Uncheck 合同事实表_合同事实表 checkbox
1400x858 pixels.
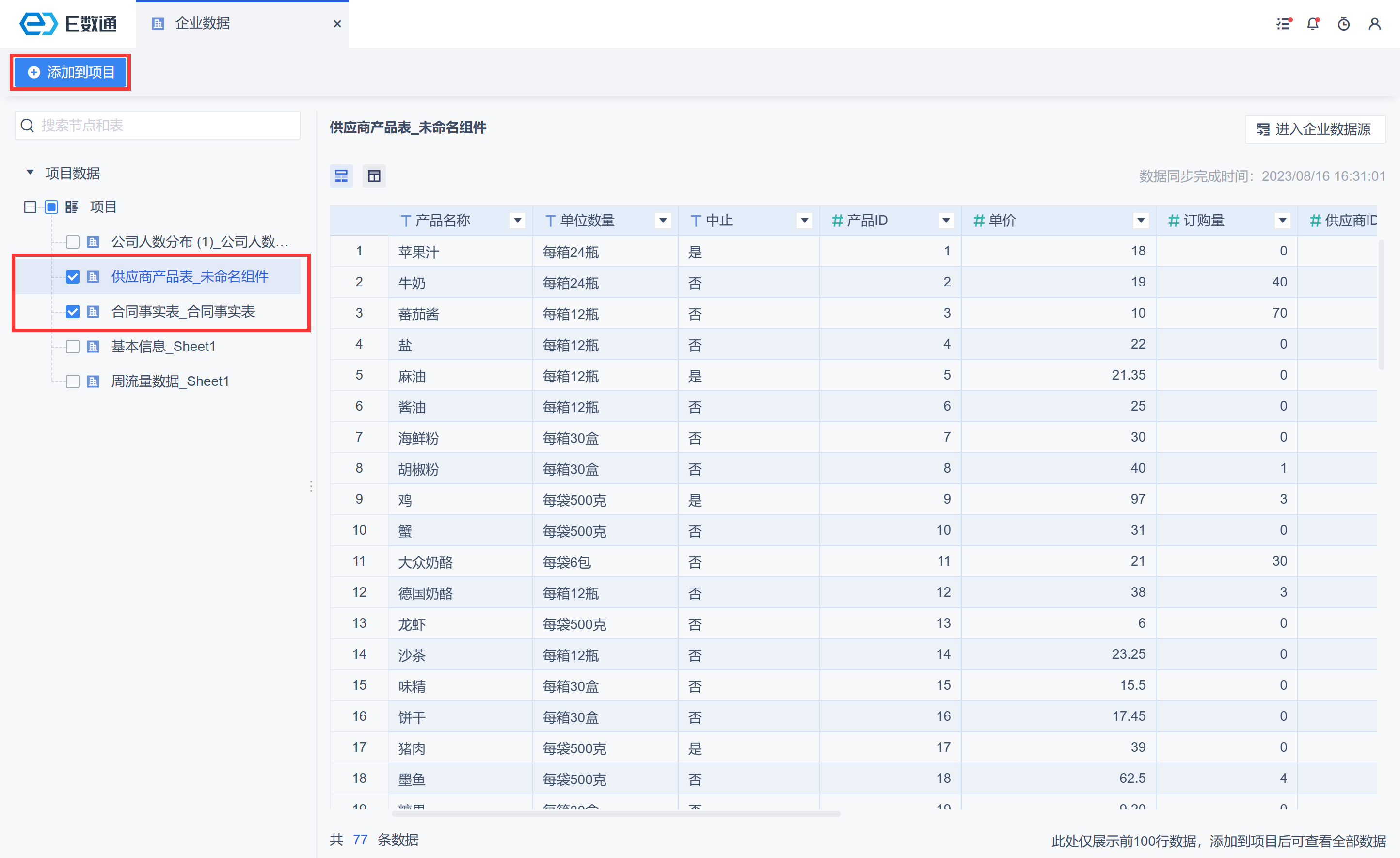73,312
